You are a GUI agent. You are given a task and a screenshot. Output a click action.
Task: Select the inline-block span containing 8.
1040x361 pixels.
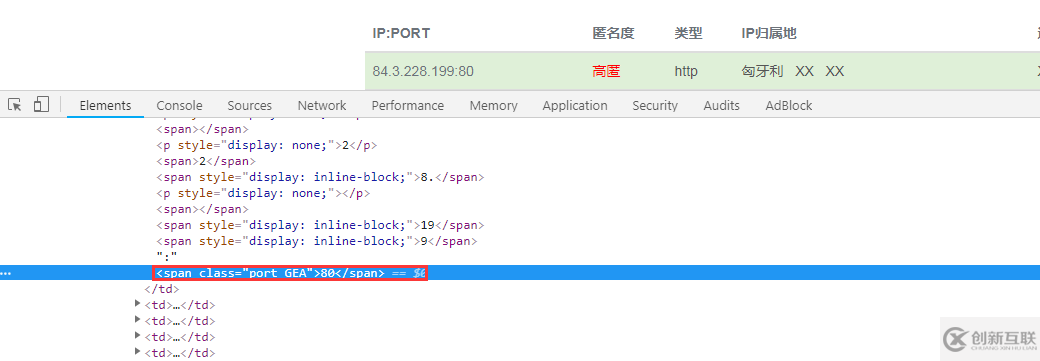click(x=320, y=177)
